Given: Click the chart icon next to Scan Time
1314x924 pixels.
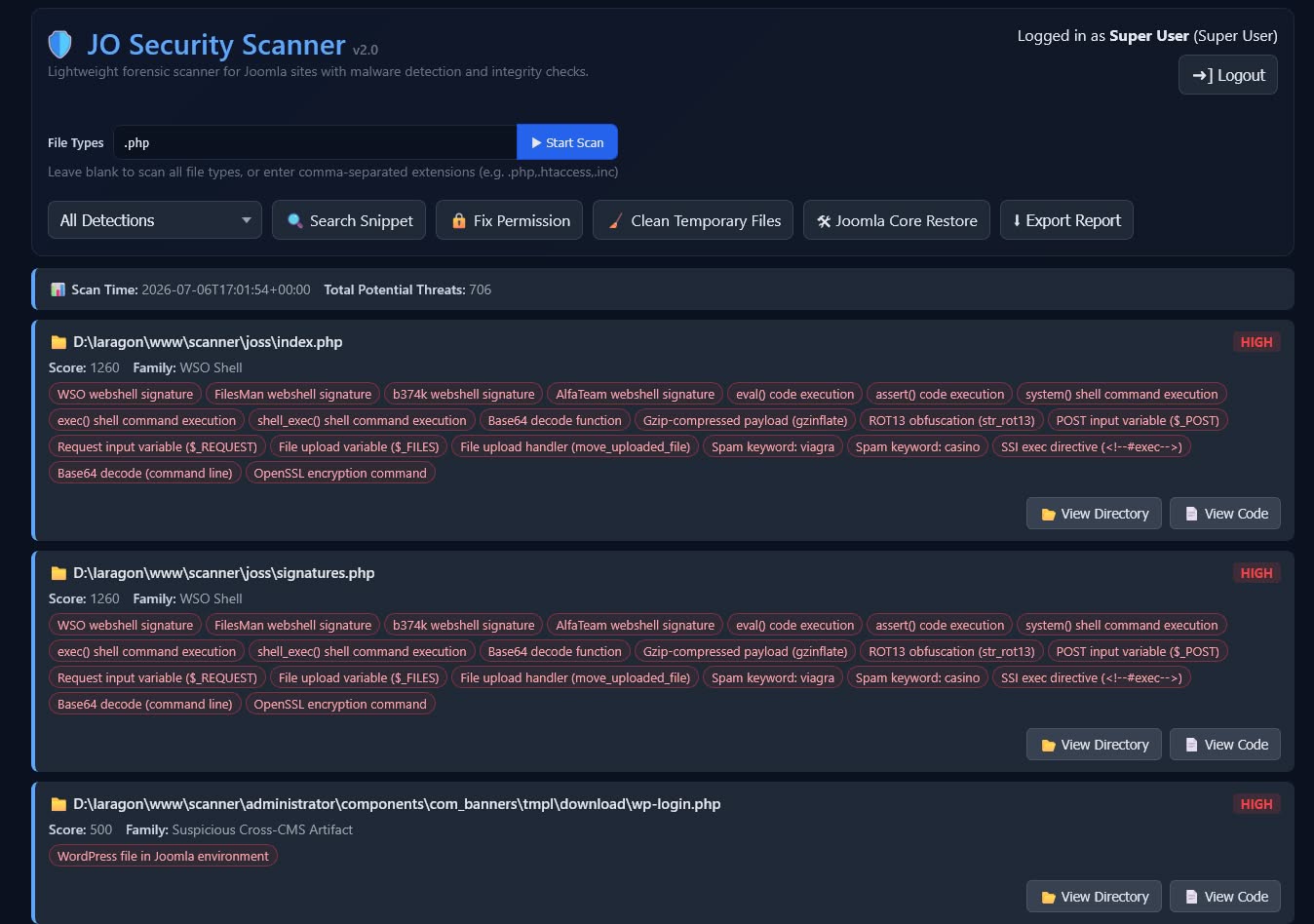Looking at the screenshot, I should (x=58, y=289).
